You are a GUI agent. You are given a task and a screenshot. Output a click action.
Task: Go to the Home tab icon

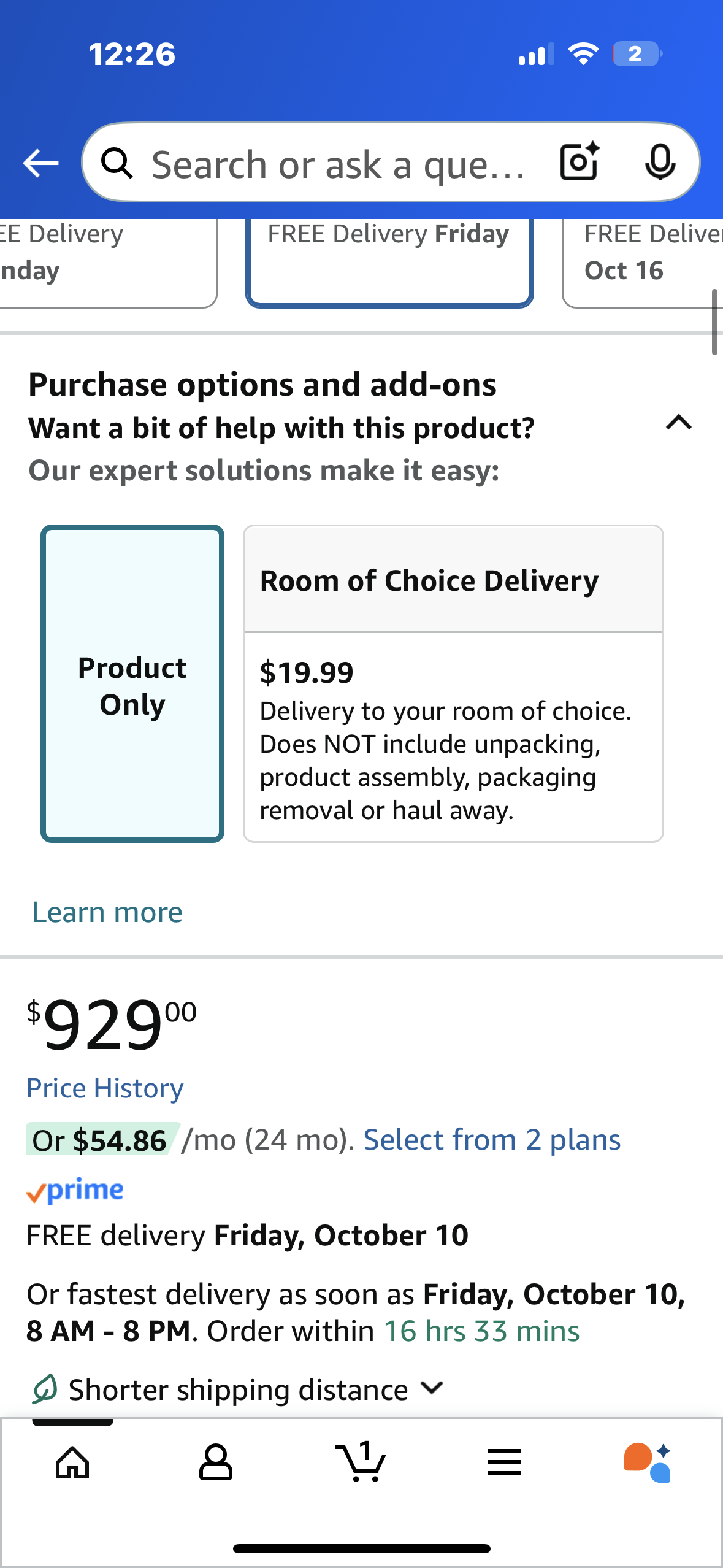click(72, 1462)
